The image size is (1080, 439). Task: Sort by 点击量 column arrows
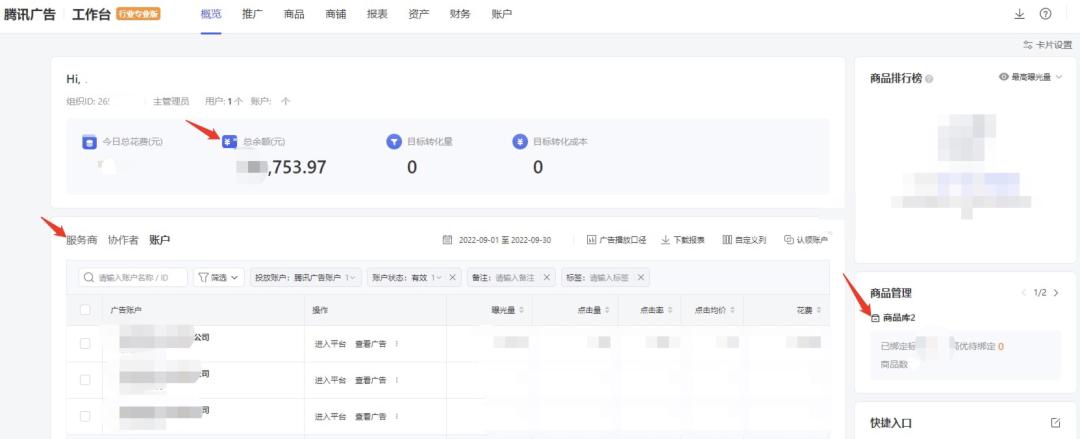click(x=607, y=311)
